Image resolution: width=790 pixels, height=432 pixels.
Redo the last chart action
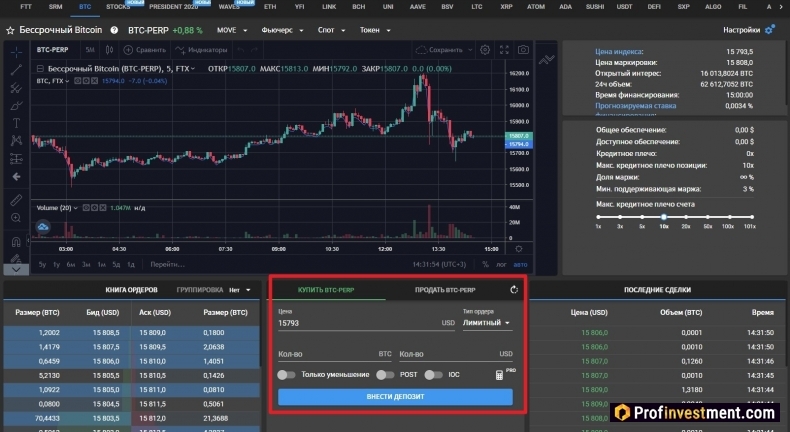click(254, 50)
